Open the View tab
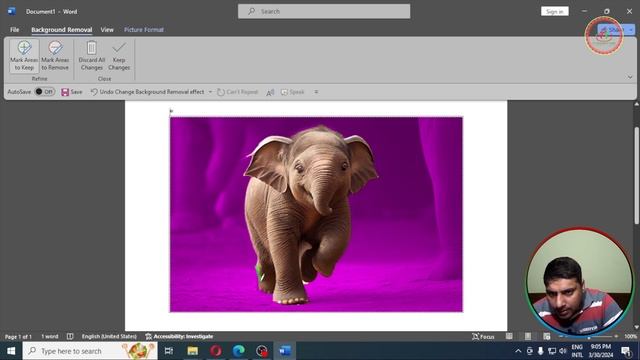640x360 pixels. [107, 29]
